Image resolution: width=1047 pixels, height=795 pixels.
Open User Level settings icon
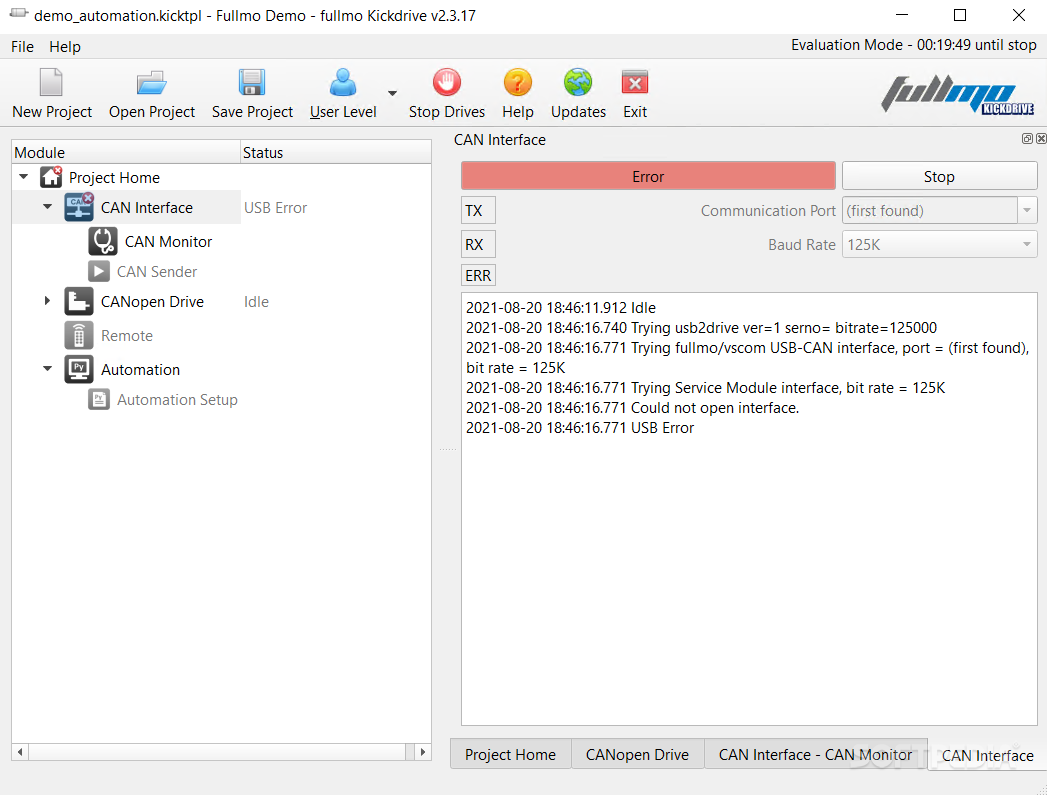pos(343,83)
